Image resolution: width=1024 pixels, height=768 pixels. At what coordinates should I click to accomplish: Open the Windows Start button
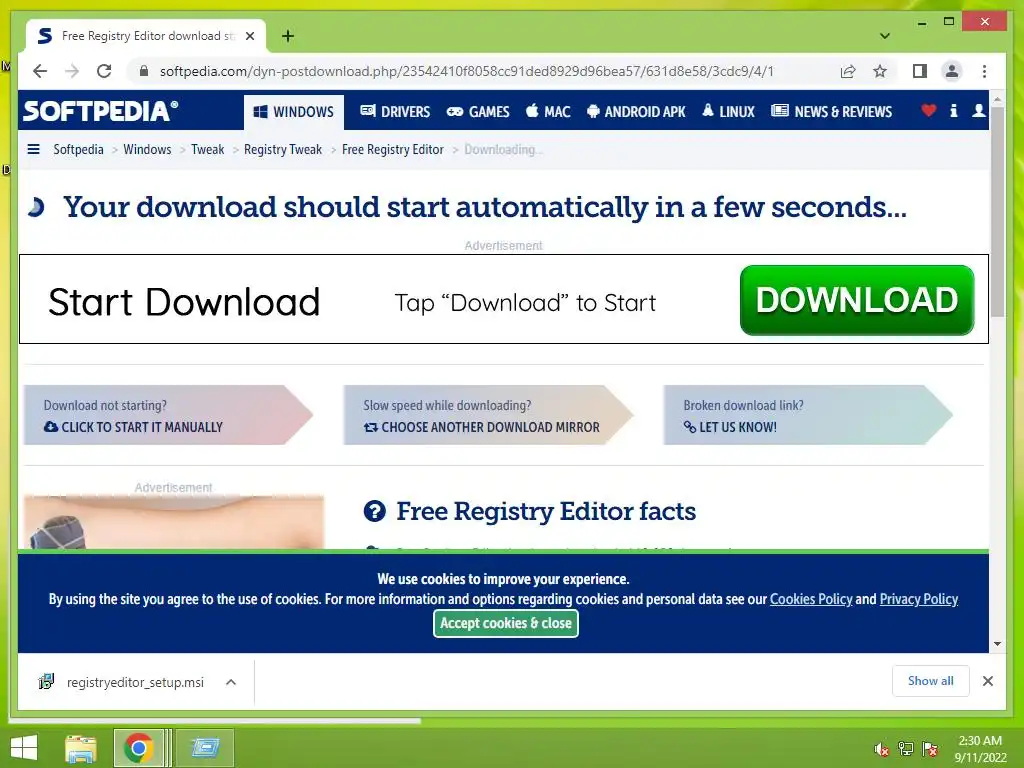24,748
